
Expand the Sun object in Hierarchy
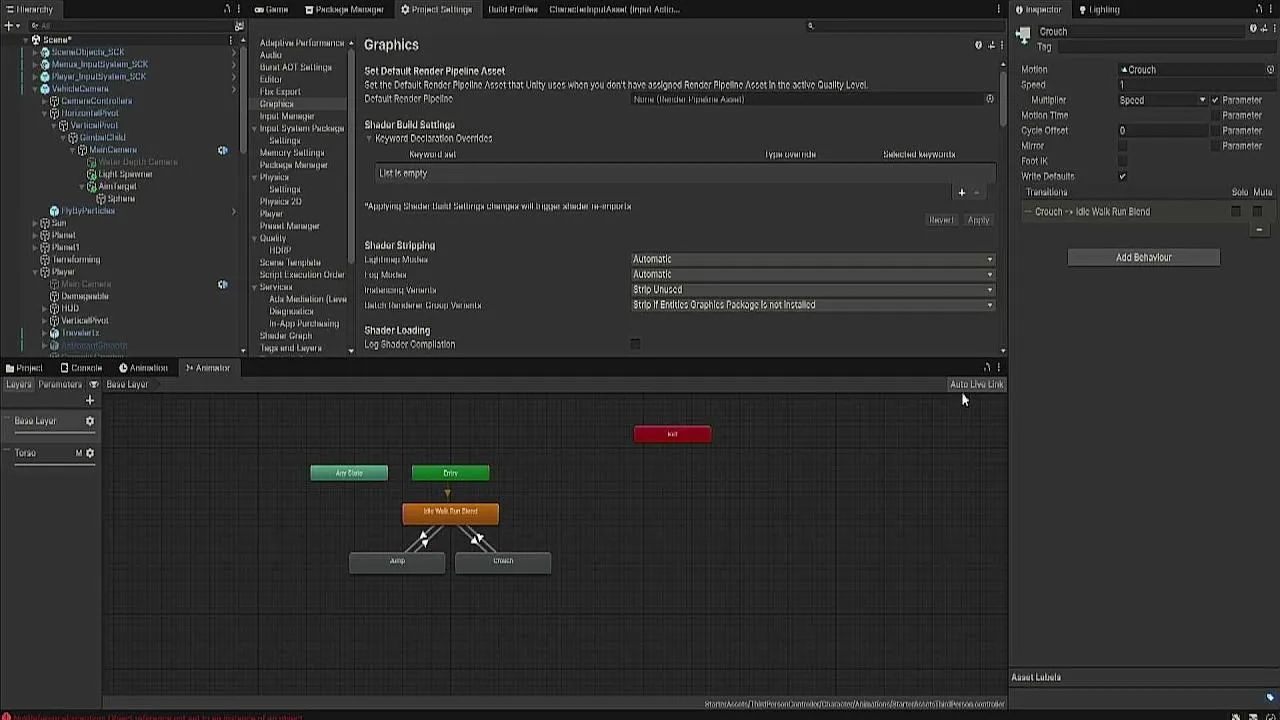click(35, 223)
